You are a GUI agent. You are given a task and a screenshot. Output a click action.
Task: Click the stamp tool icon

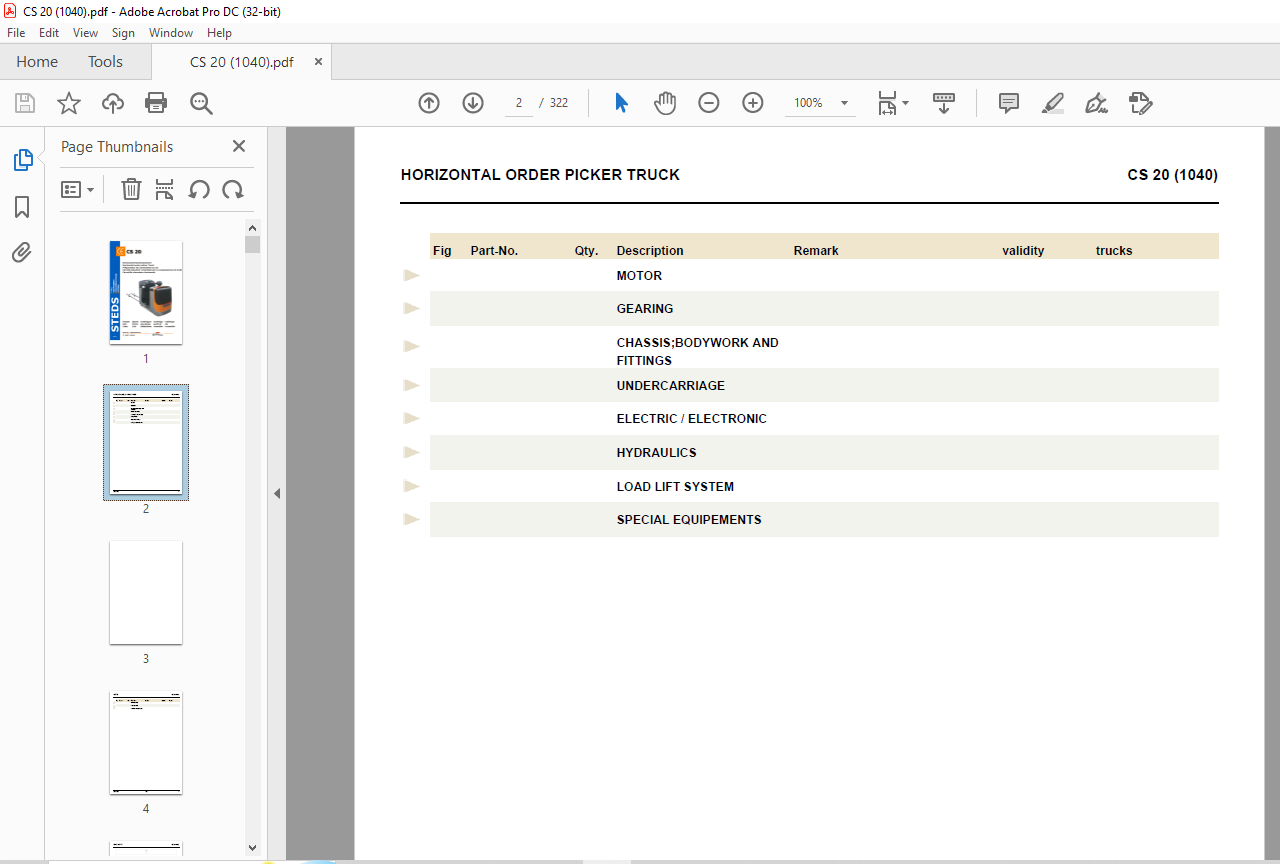(x=1140, y=103)
